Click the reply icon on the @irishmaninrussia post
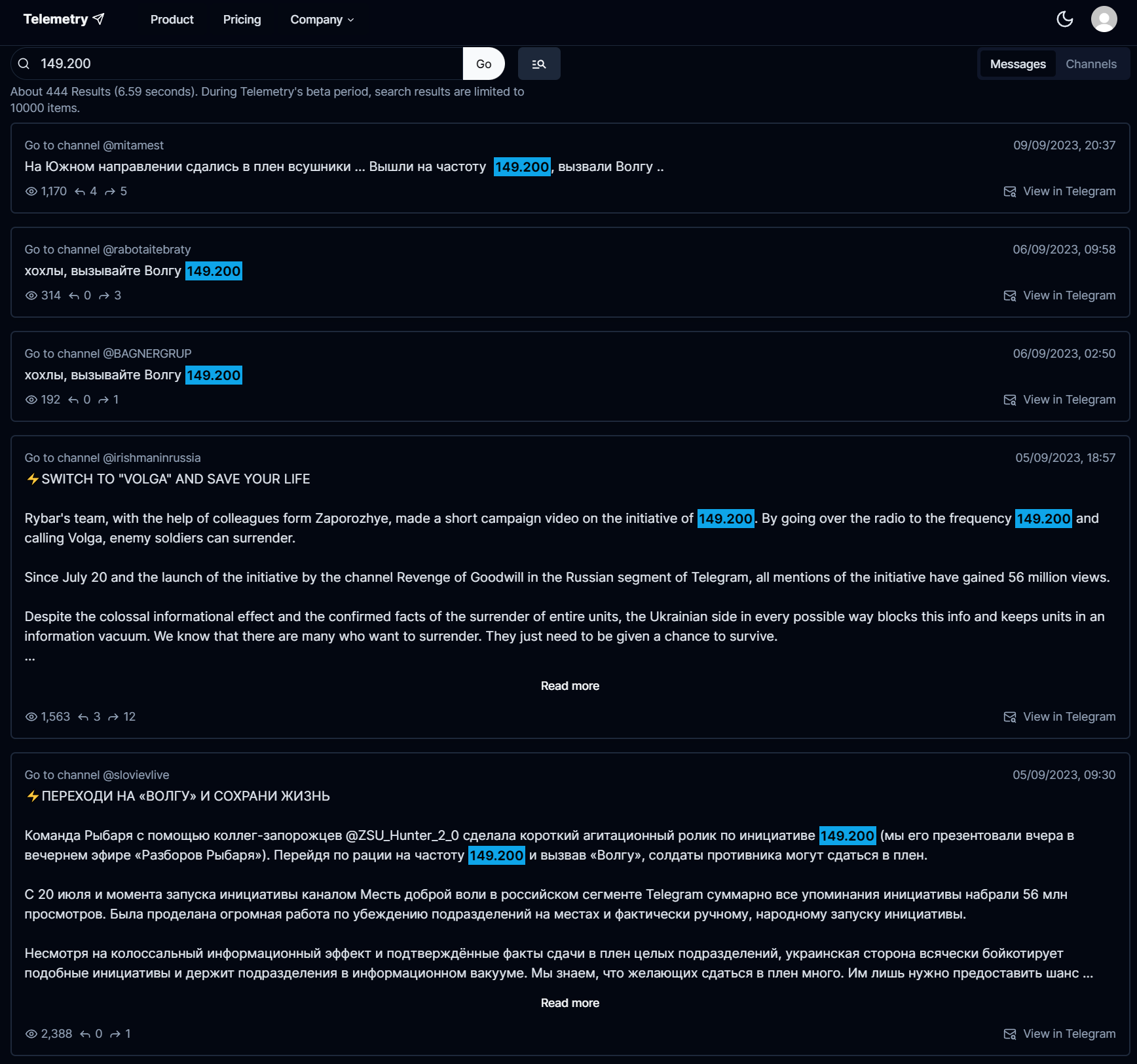1137x1064 pixels. [83, 717]
